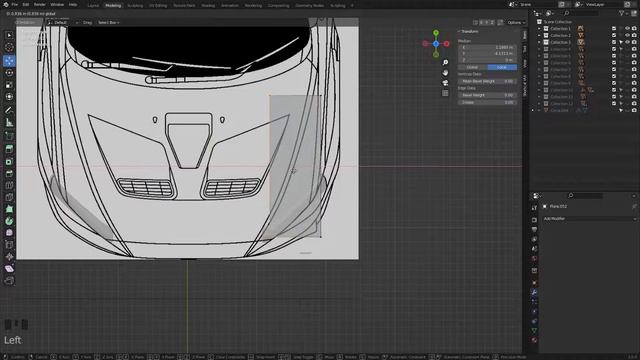Select the Extrude Region tool
The width and height of the screenshot is (640, 360).
tap(9, 149)
